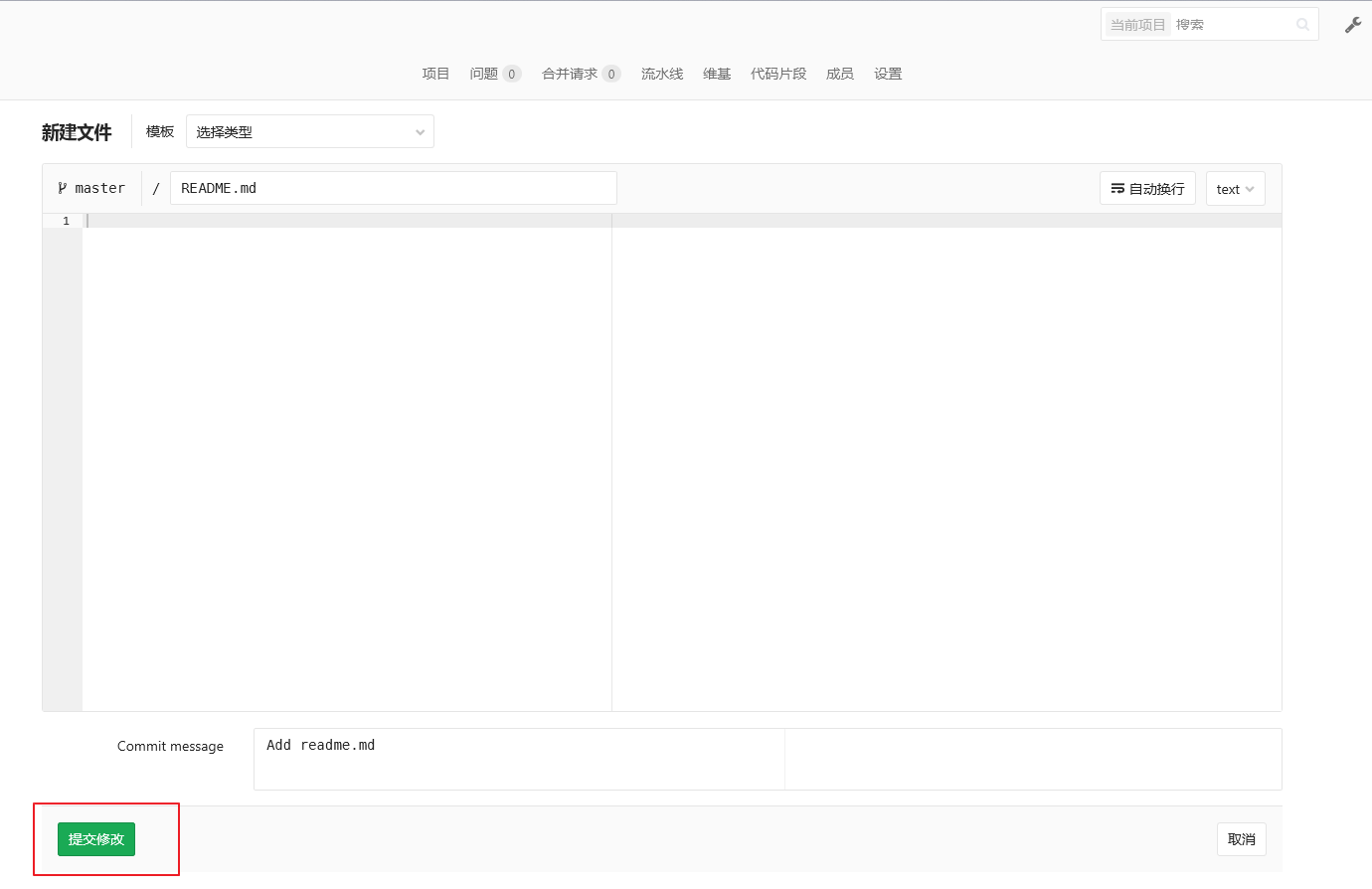Screen dimensions: 1372x889
Task: Click the README.md file name field
Action: point(393,188)
